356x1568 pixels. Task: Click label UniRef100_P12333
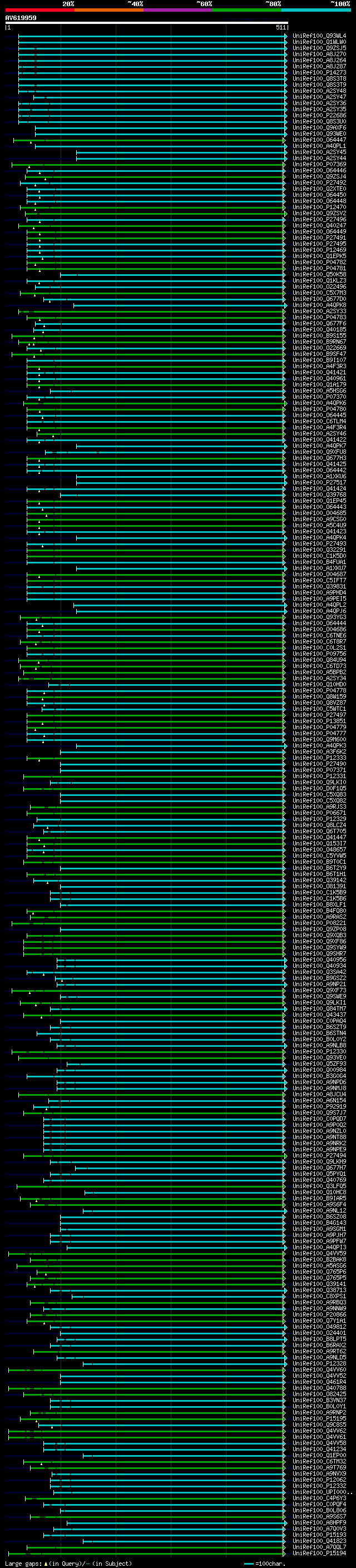click(319, 758)
